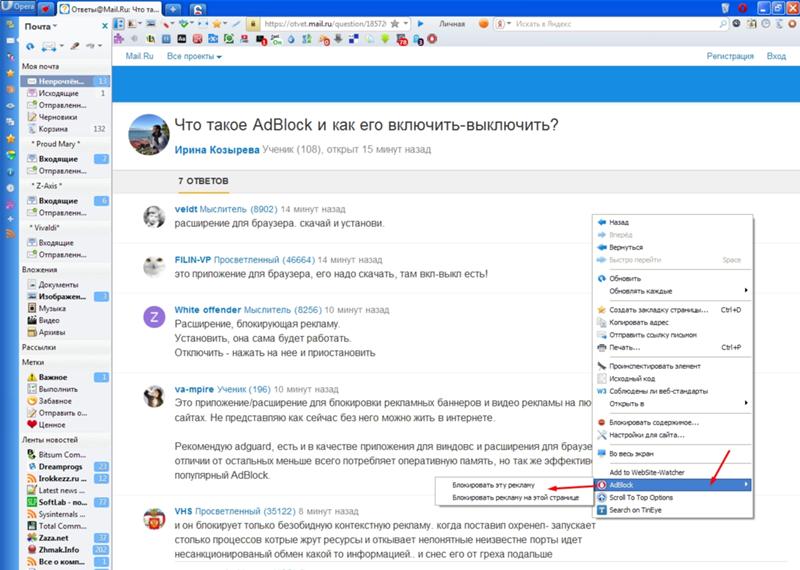Click the yellow star bookmarks toolbar icon
The height and width of the screenshot is (570, 800).
(x=217, y=24)
